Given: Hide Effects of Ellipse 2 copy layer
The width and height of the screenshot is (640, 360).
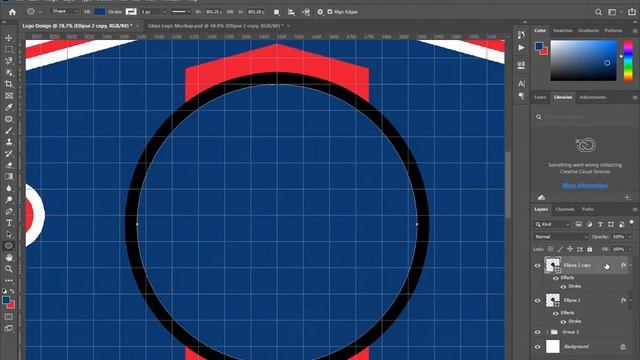Looking at the screenshot, I should coord(556,278).
